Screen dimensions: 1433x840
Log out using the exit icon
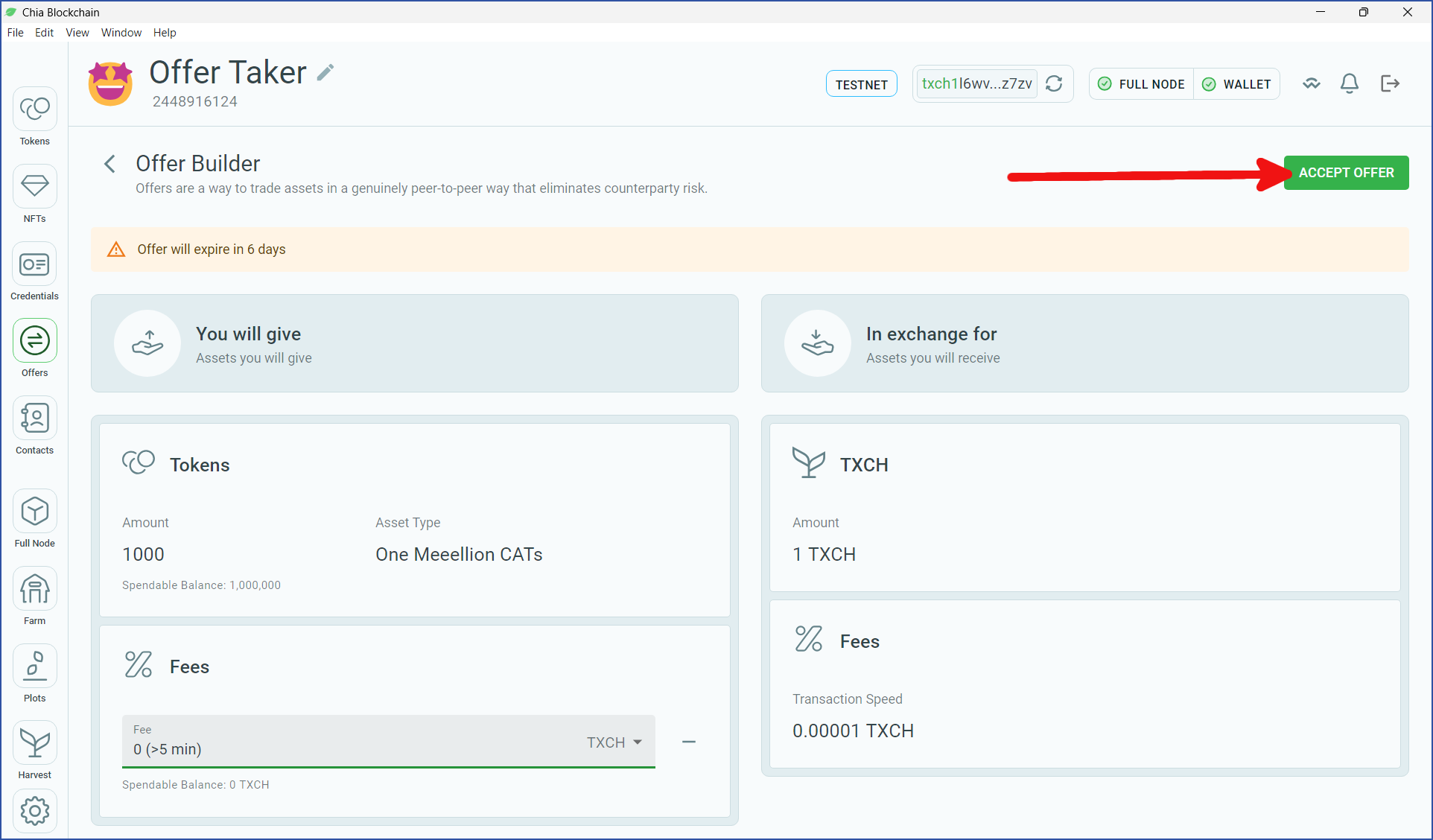1390,83
